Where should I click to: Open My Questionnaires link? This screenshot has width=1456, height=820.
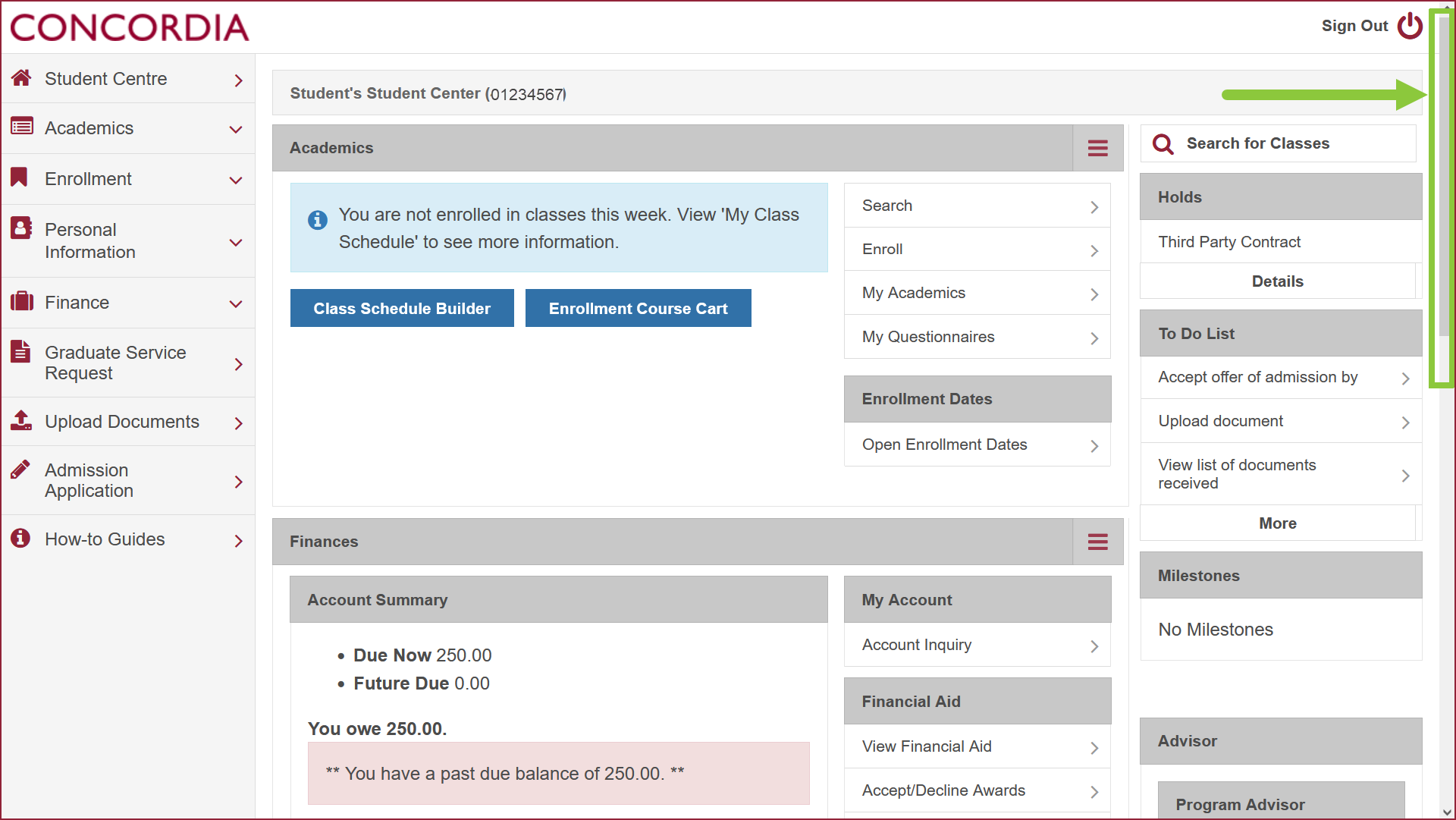[977, 337]
